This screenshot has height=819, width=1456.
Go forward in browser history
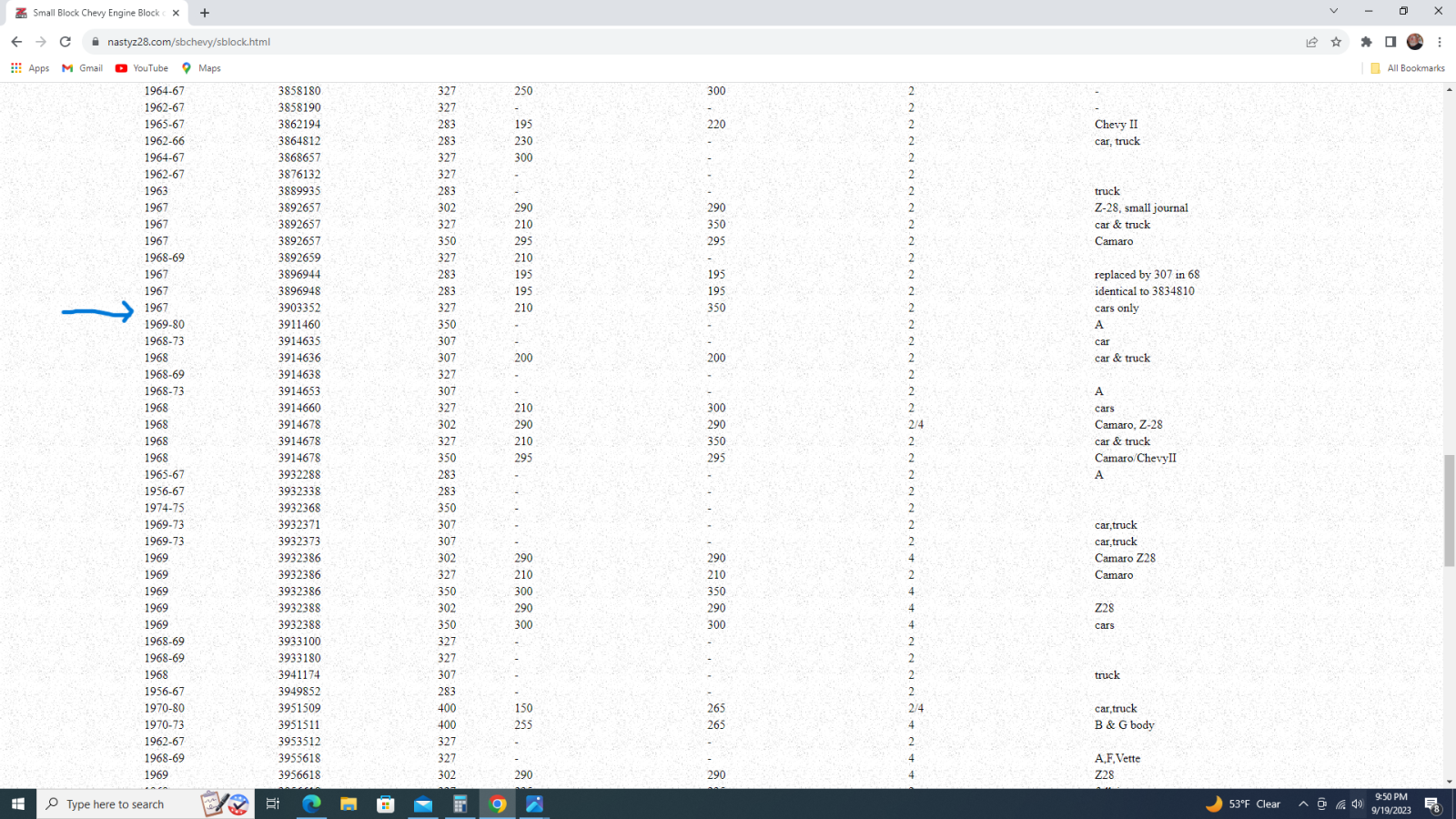41,42
